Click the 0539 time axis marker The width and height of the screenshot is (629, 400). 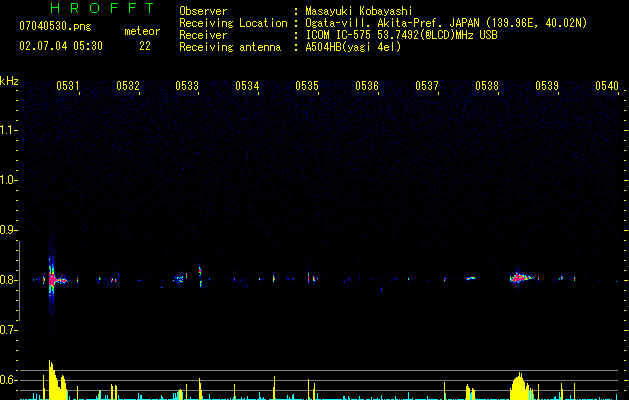point(547,86)
